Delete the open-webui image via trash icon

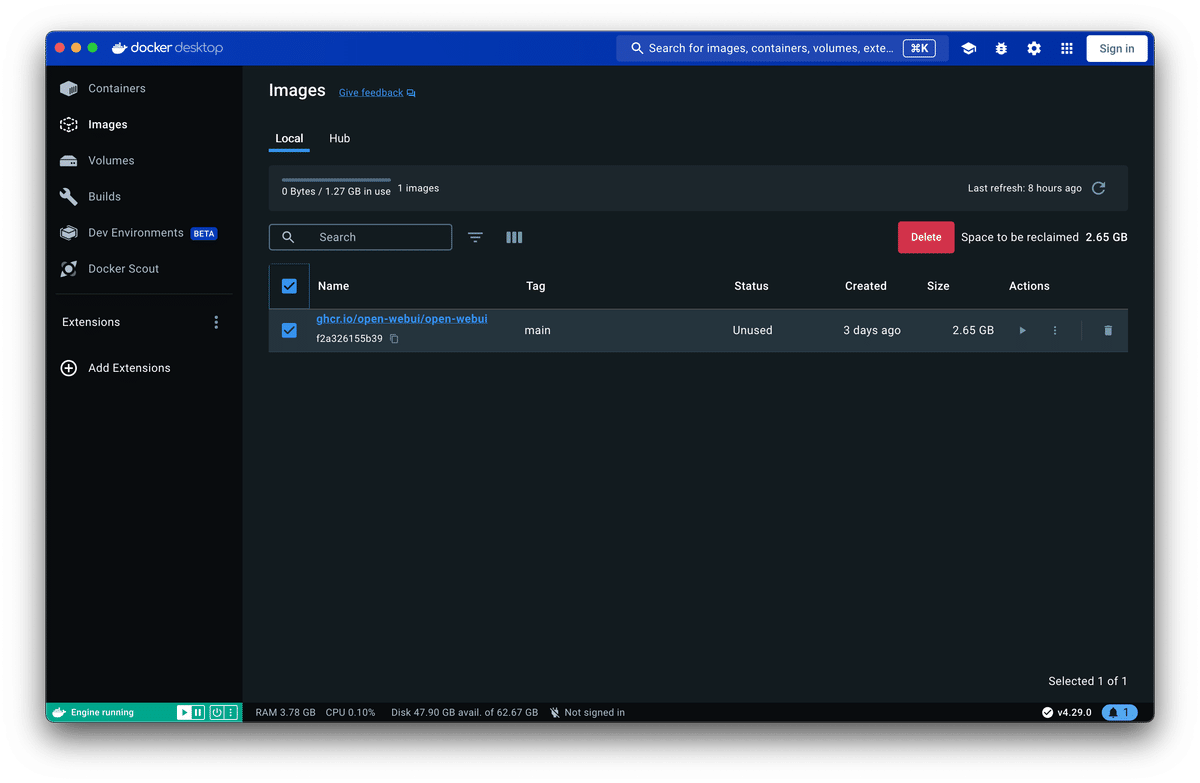(x=1108, y=330)
